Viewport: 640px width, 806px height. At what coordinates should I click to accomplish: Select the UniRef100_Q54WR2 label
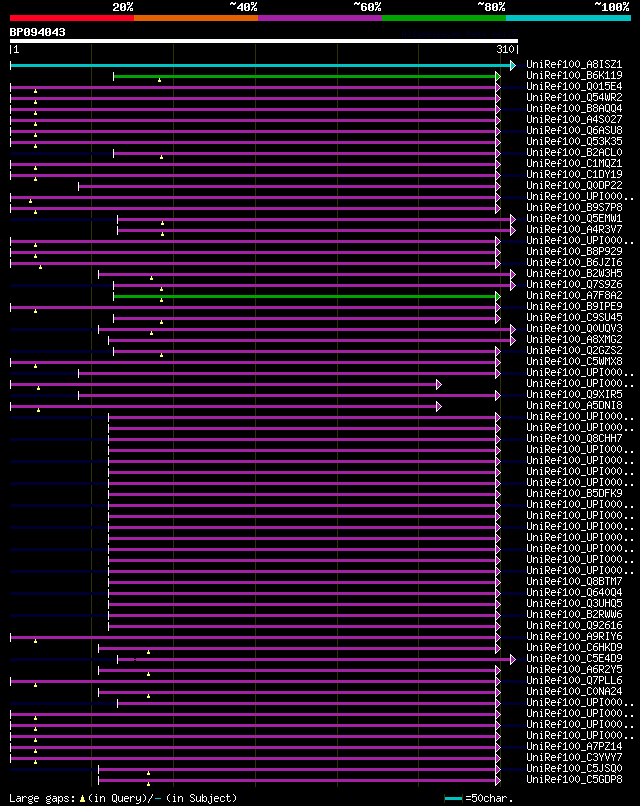(574, 98)
